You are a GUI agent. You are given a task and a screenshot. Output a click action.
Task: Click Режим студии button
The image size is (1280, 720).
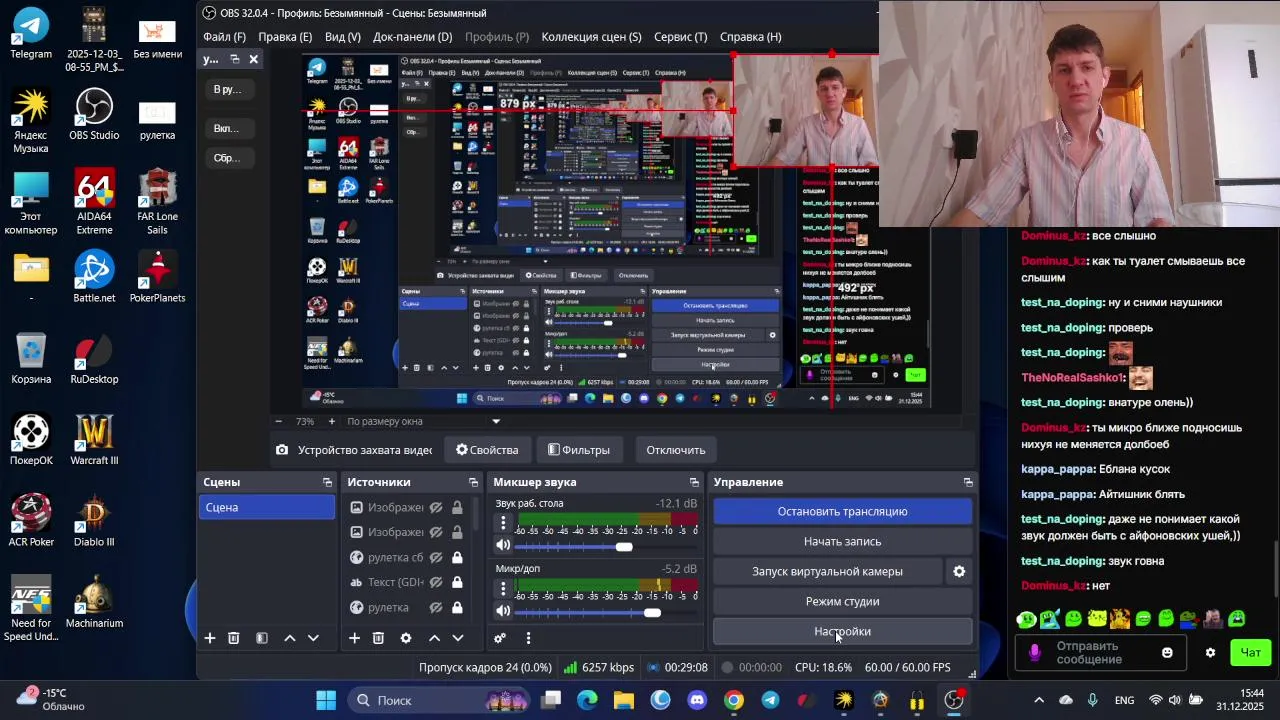coord(842,601)
